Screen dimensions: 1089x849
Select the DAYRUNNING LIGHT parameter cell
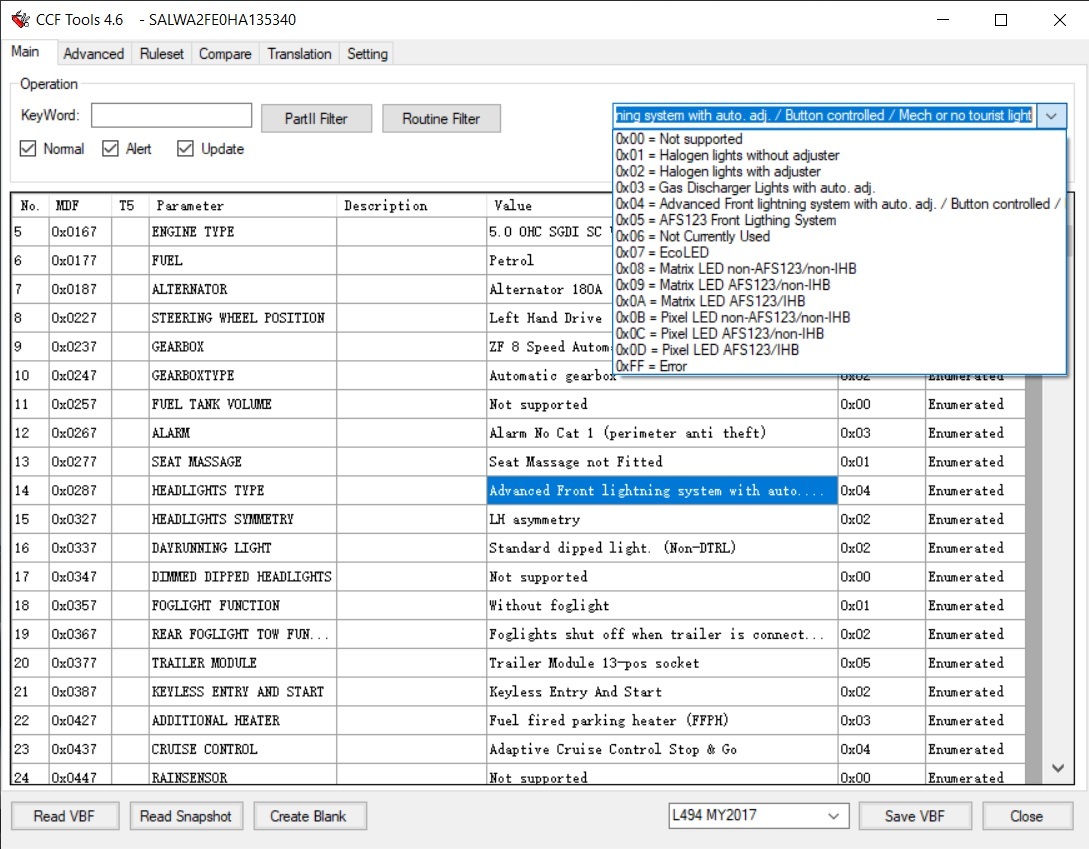tap(242, 548)
